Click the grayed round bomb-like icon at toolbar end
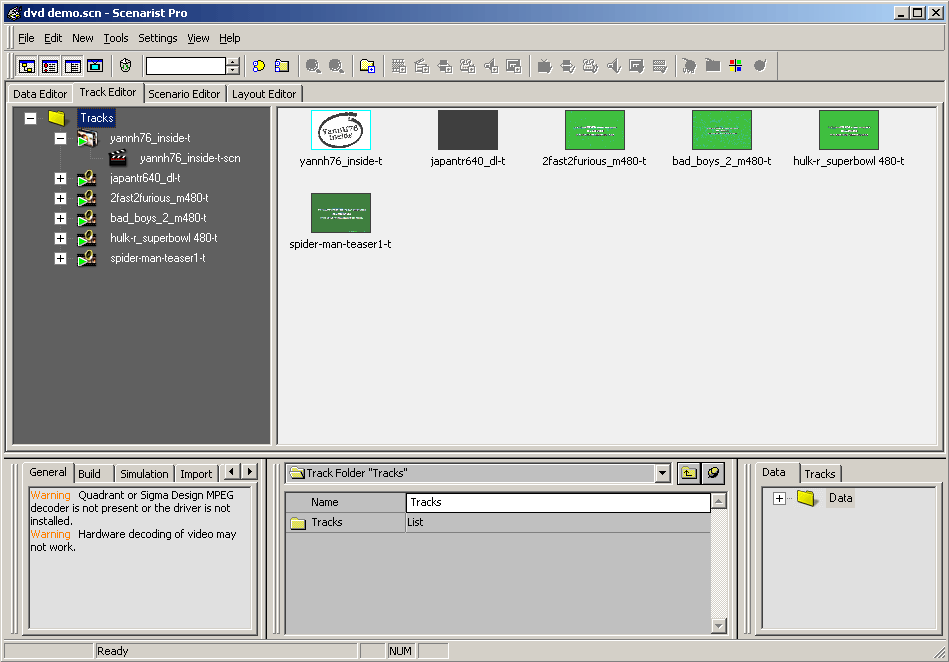 (760, 65)
